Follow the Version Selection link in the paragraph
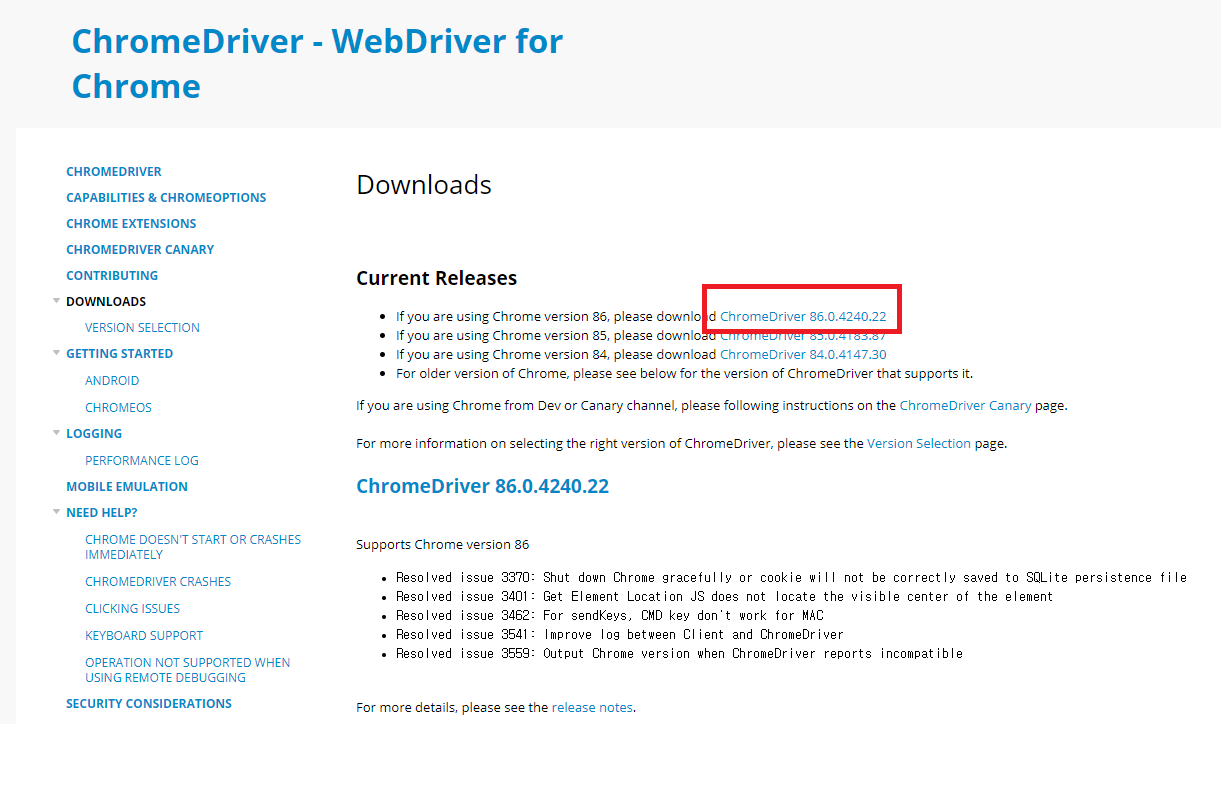Screen dimensions: 1221x785 [919, 443]
